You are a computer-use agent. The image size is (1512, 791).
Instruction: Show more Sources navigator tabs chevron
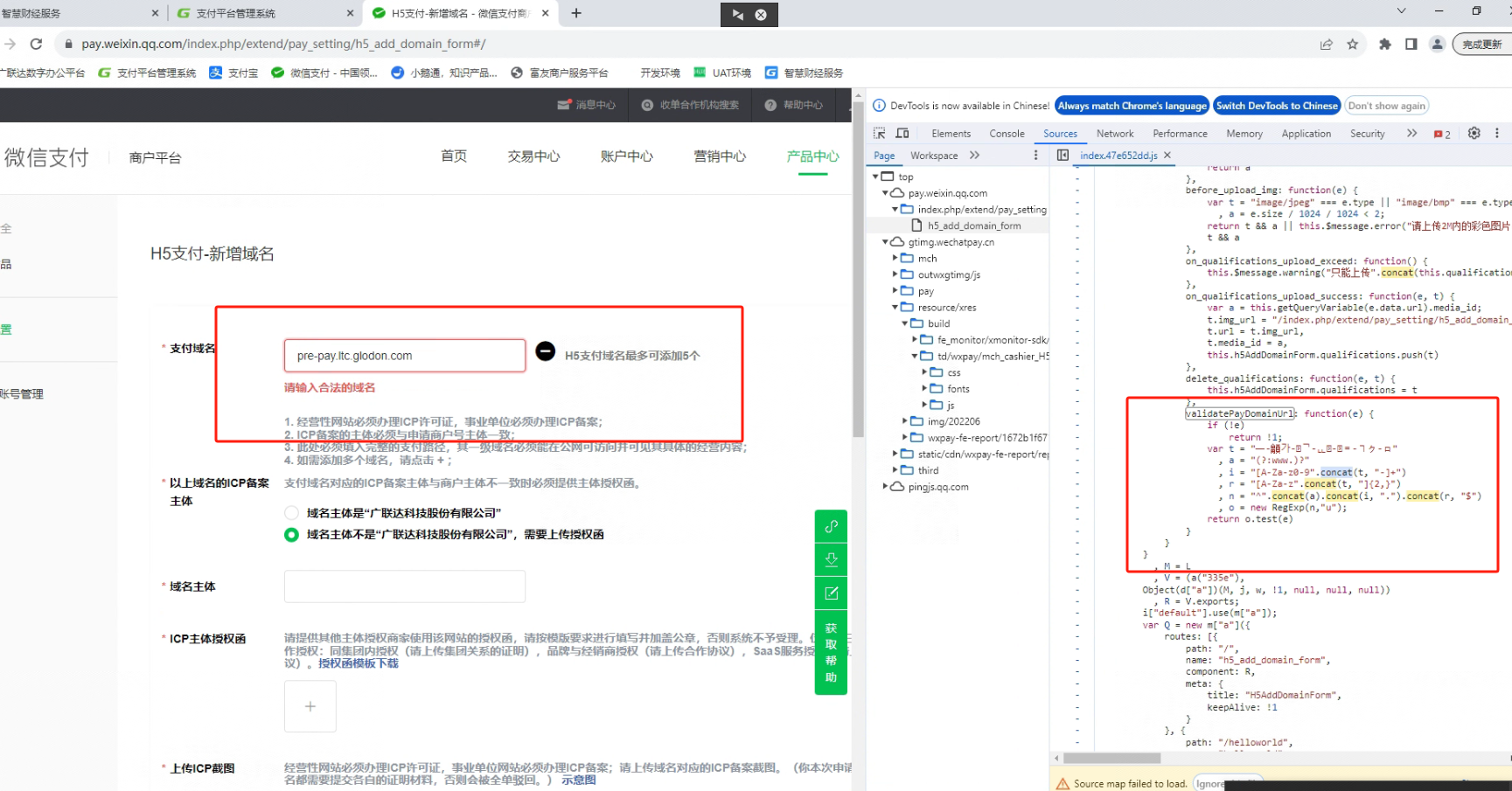coord(974,156)
